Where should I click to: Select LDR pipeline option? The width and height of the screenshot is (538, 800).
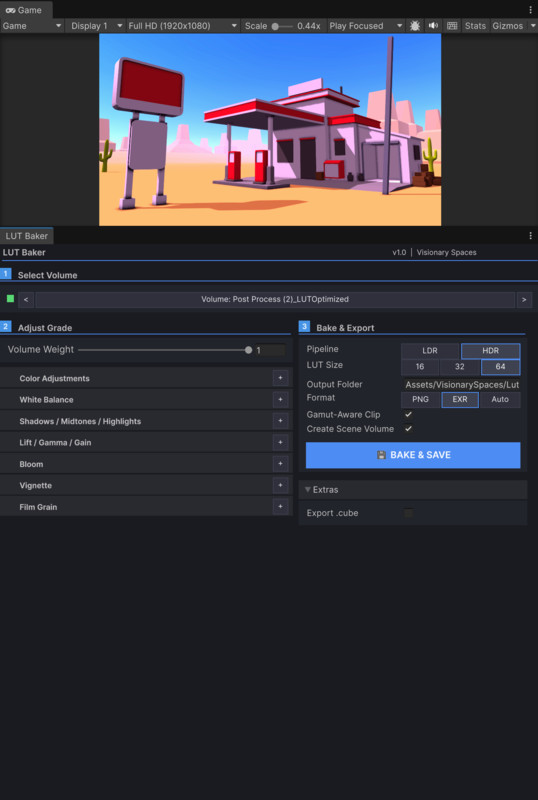(430, 351)
